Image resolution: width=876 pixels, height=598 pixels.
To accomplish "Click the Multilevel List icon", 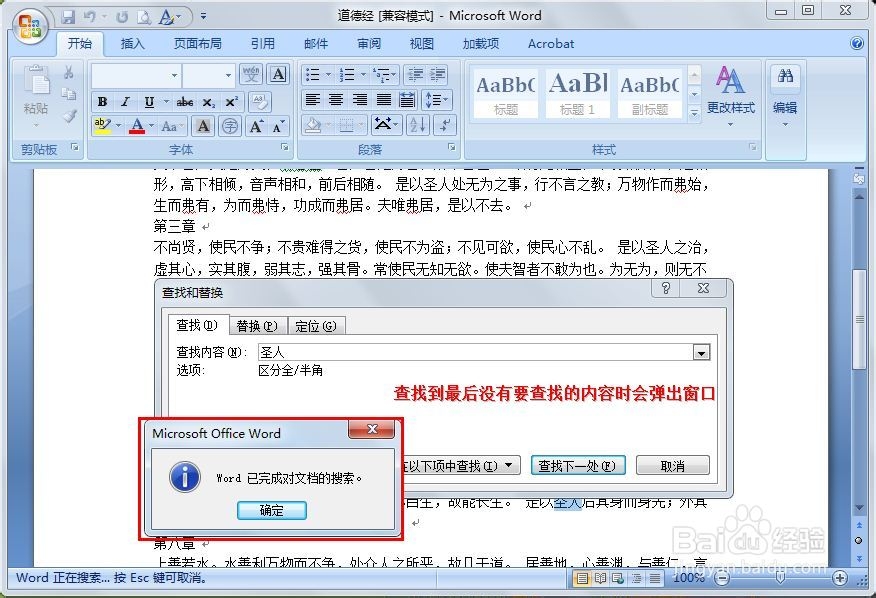I will (x=382, y=74).
